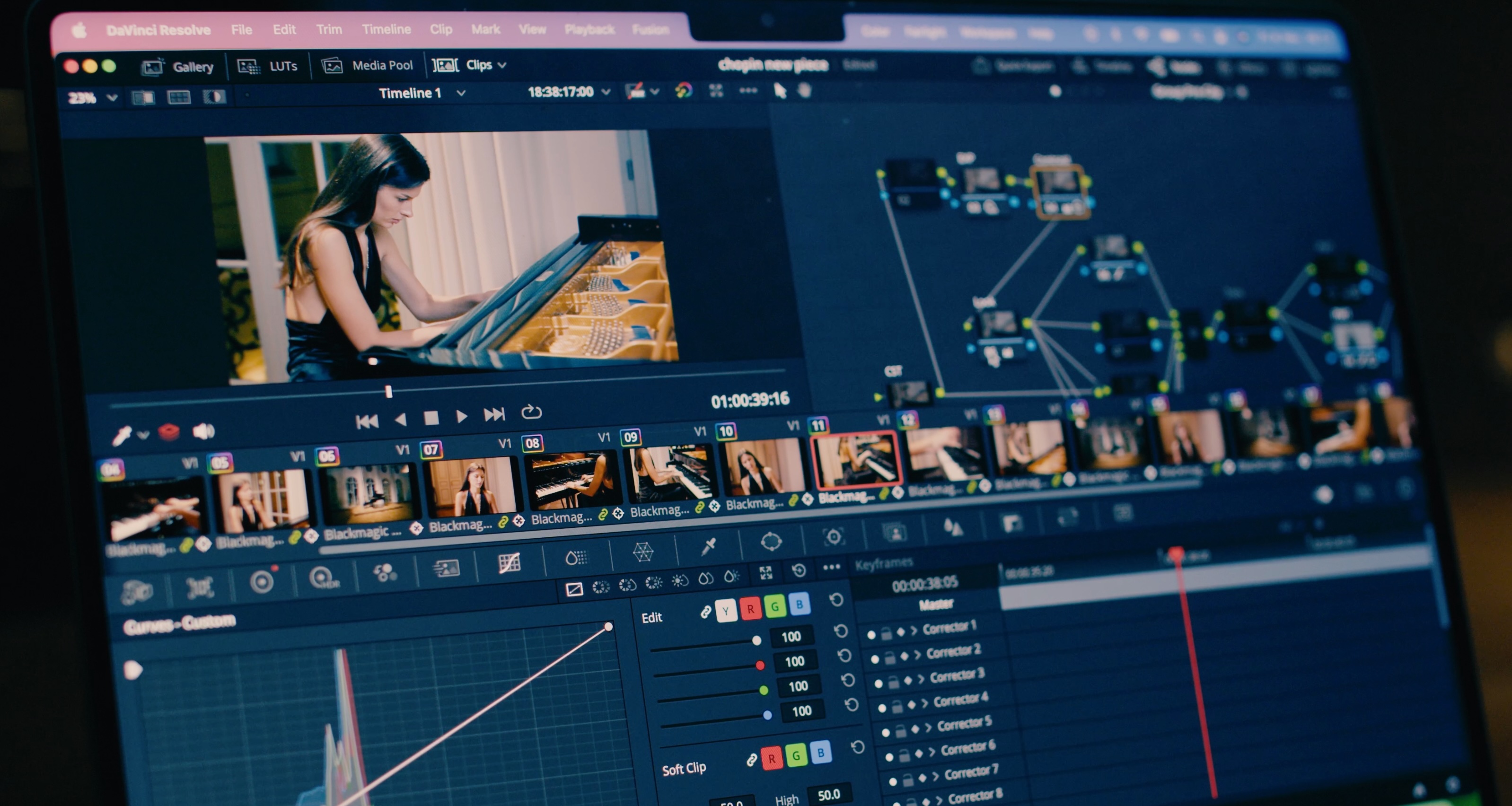Click the green intensity slider handle

coord(764,691)
